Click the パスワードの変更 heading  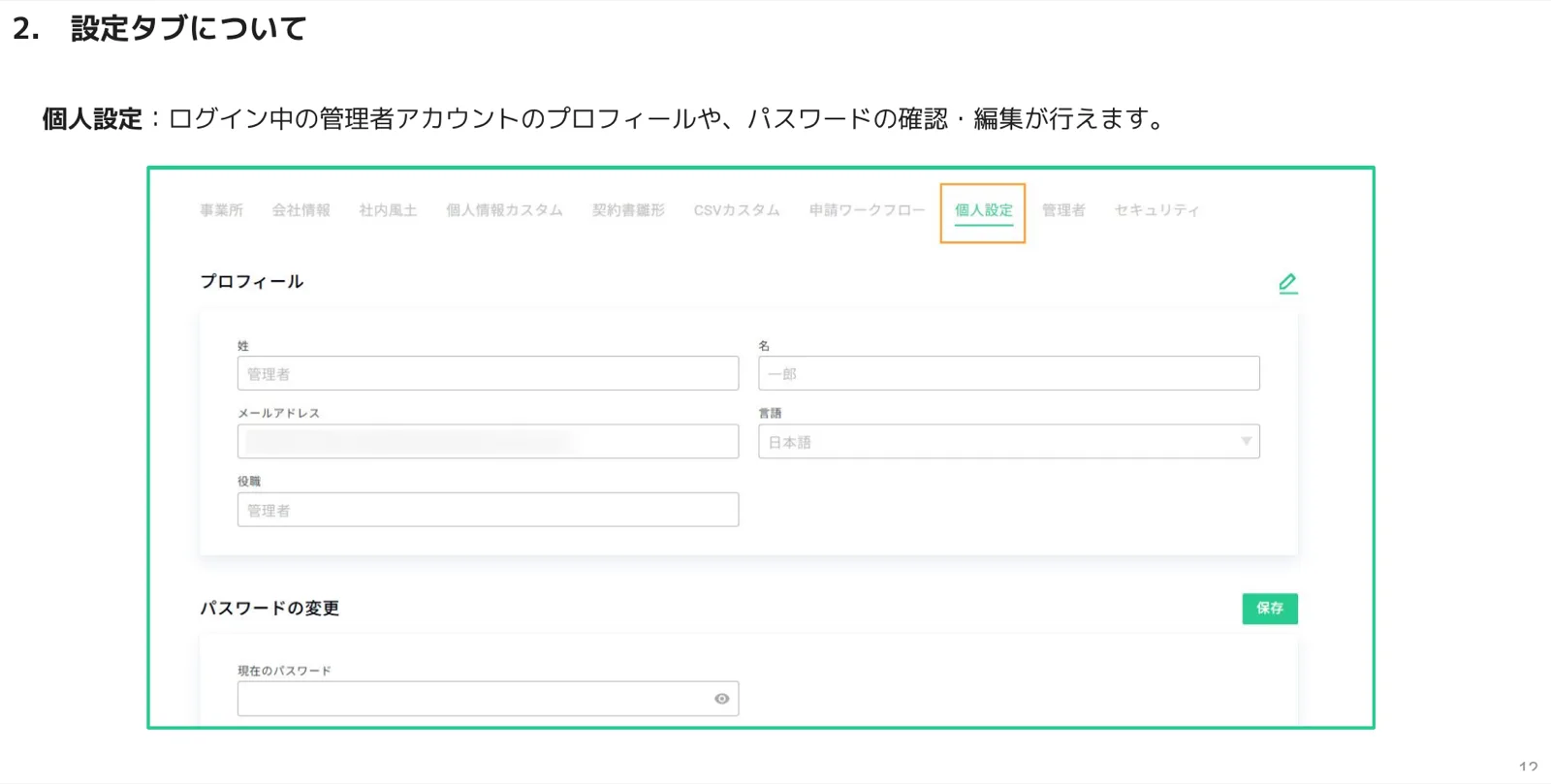pyautogui.click(x=269, y=609)
